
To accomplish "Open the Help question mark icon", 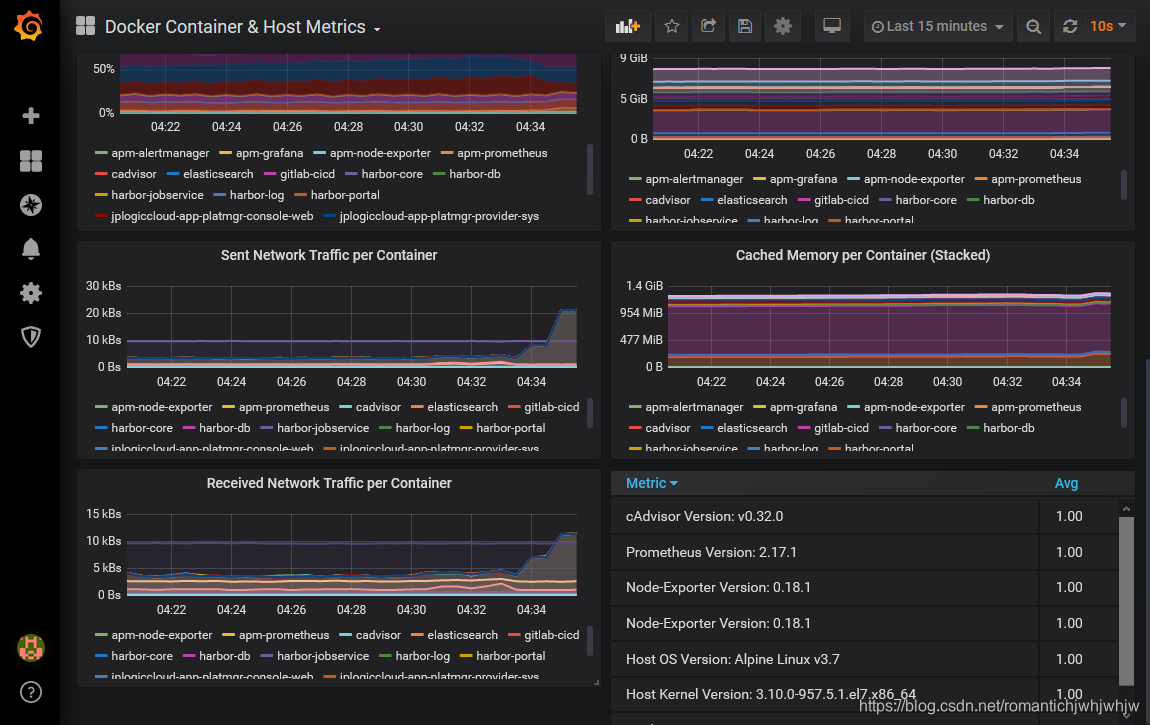I will click(x=31, y=692).
